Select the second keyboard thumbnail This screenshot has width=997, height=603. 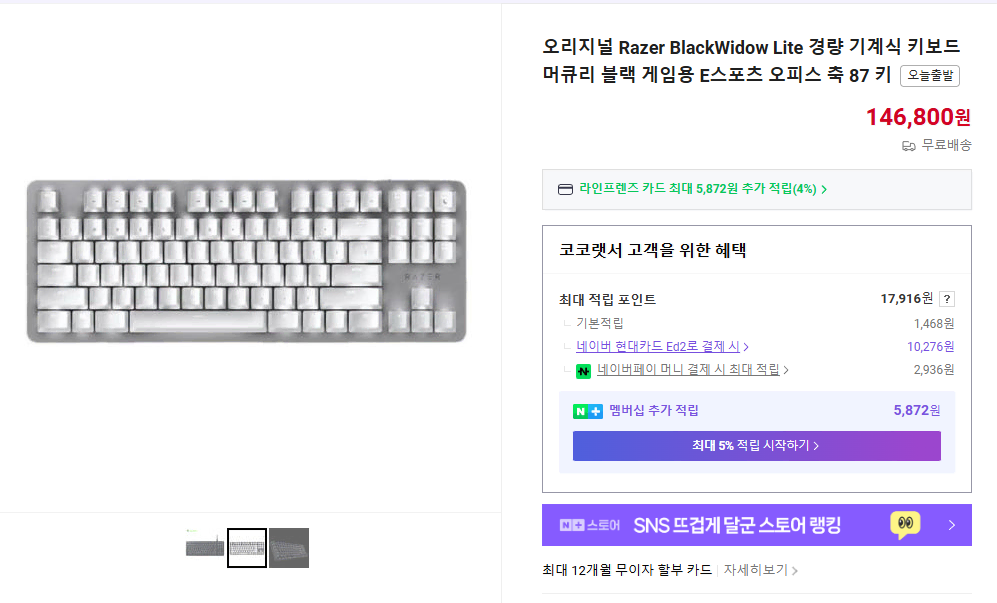[246, 548]
